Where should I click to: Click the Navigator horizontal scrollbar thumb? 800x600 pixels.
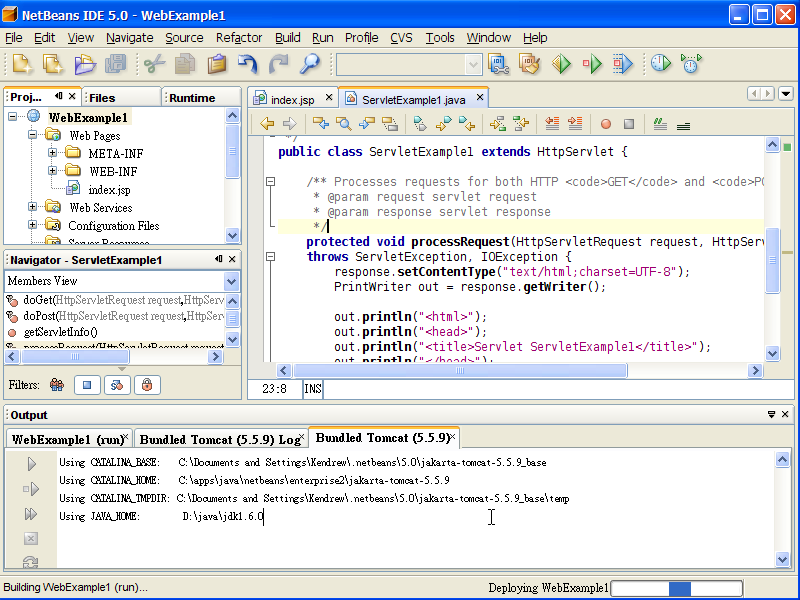pos(75,357)
